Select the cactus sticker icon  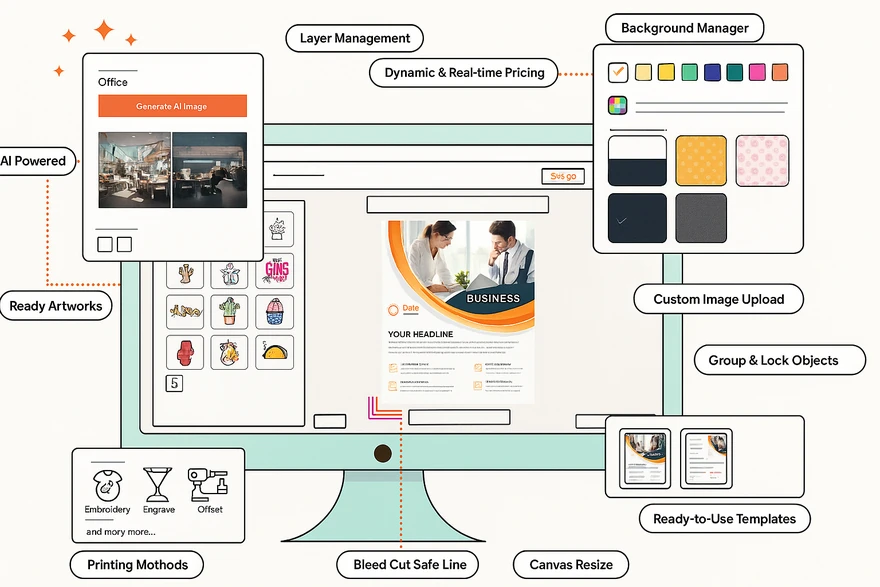coord(229,311)
